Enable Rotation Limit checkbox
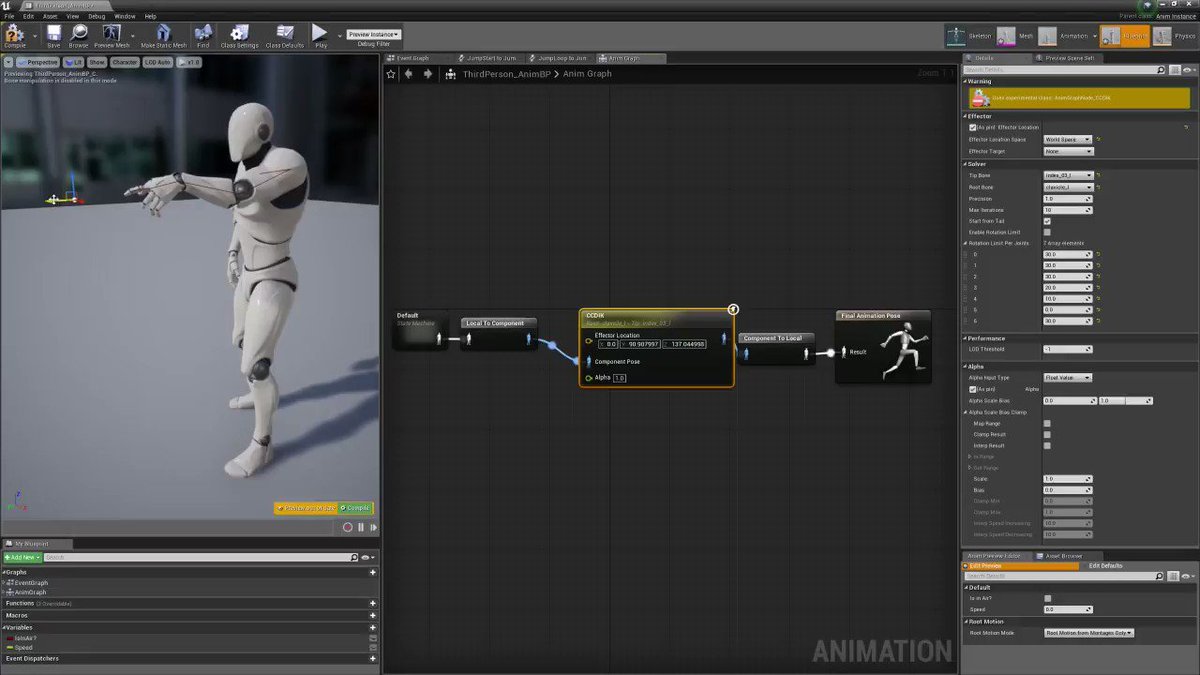The image size is (1200, 675). coord(1047,232)
